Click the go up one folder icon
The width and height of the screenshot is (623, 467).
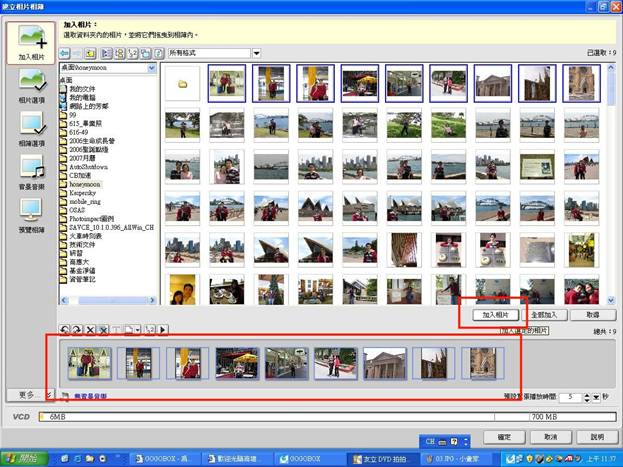(x=90, y=53)
